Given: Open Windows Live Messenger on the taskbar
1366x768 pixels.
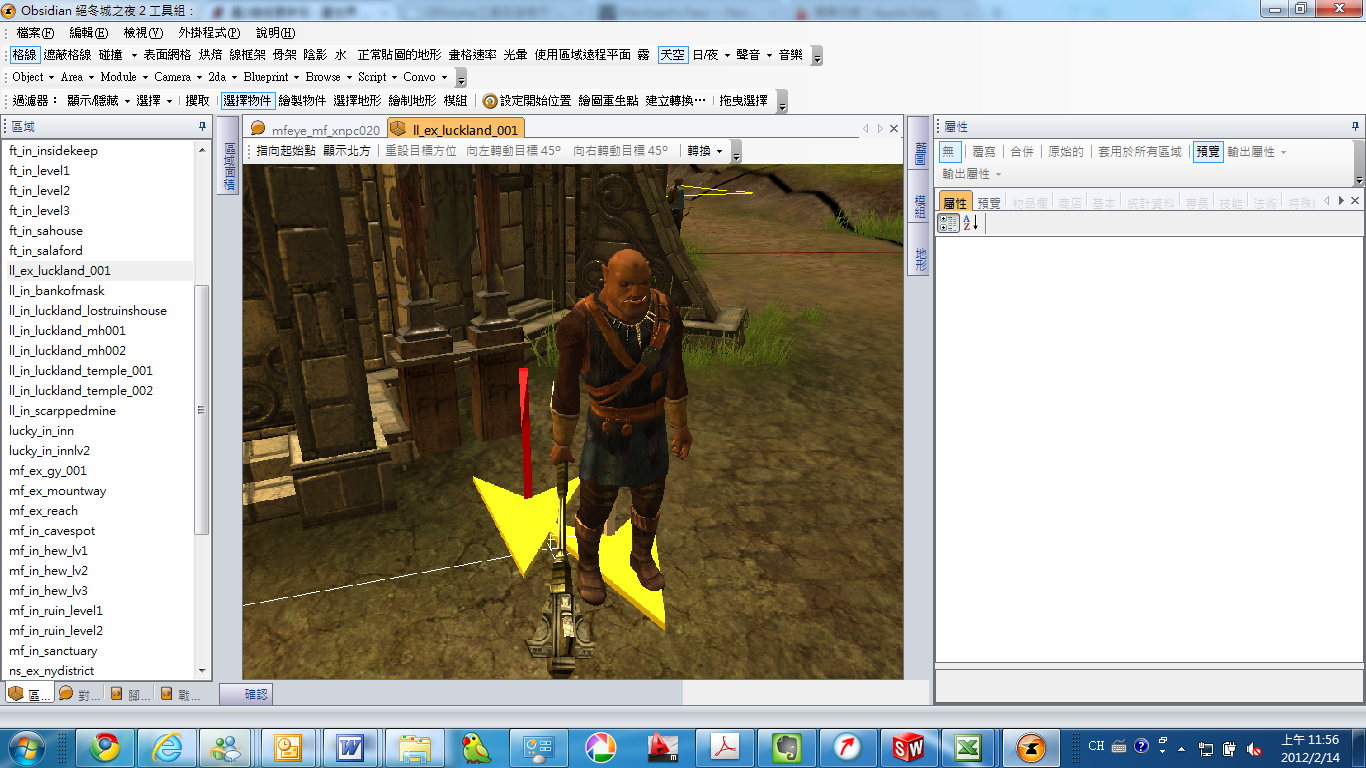Looking at the screenshot, I should click(227, 747).
